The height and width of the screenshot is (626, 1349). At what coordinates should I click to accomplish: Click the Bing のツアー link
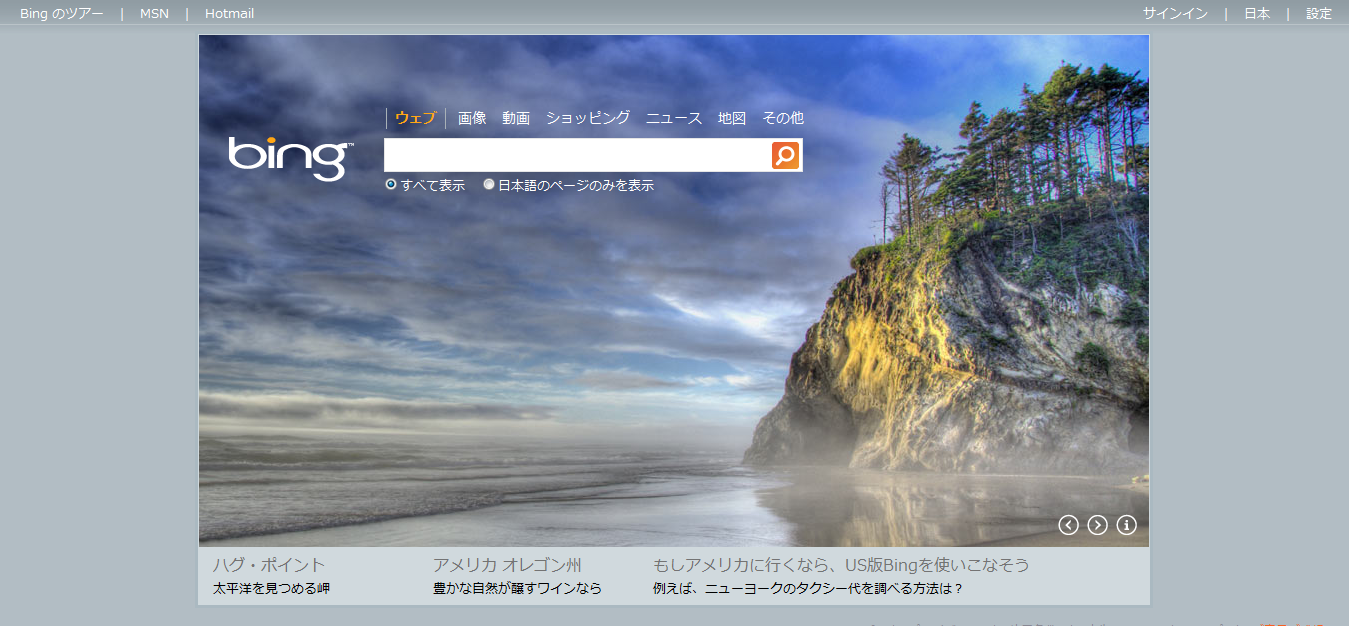(61, 13)
